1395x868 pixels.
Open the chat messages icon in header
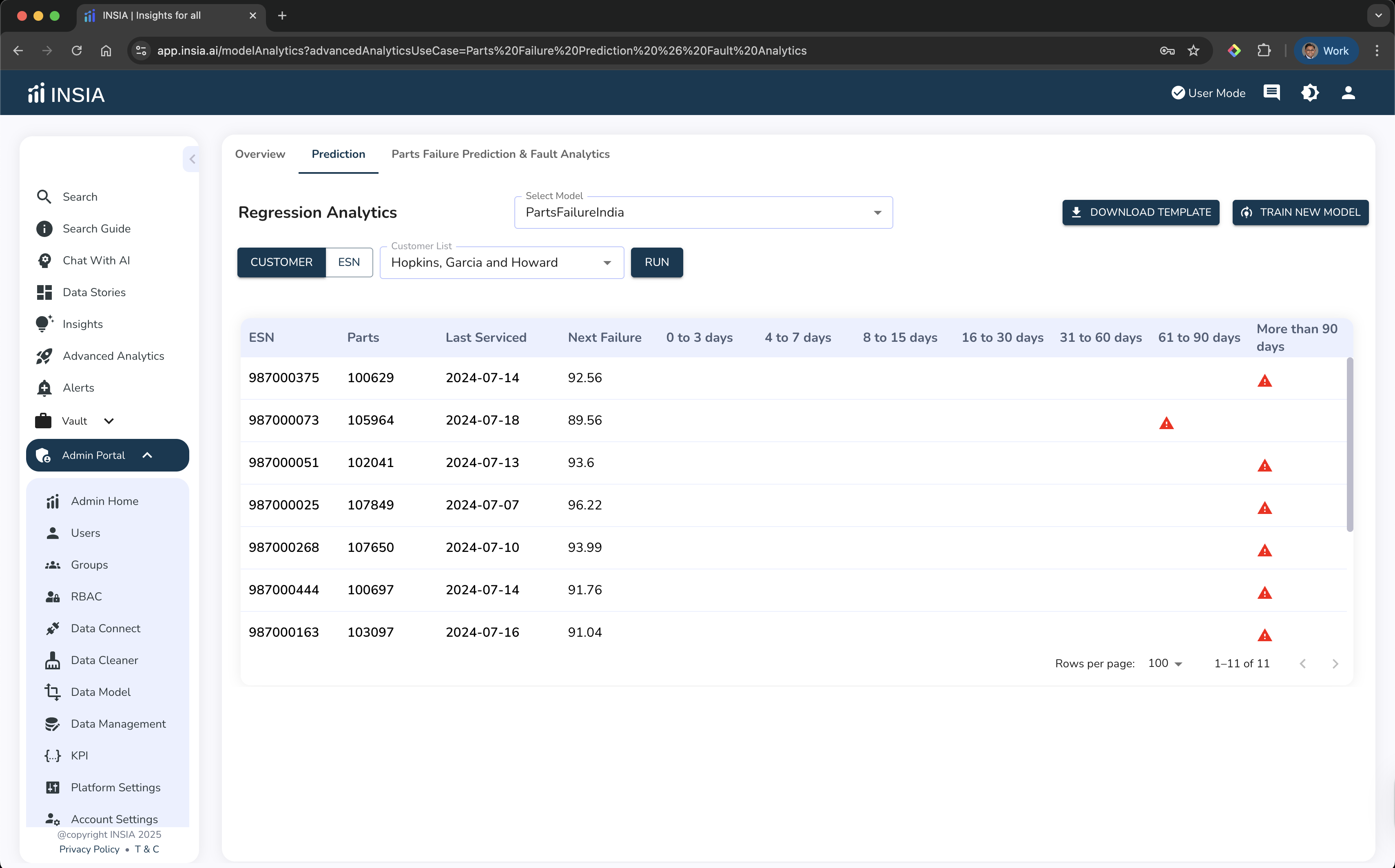click(1271, 93)
